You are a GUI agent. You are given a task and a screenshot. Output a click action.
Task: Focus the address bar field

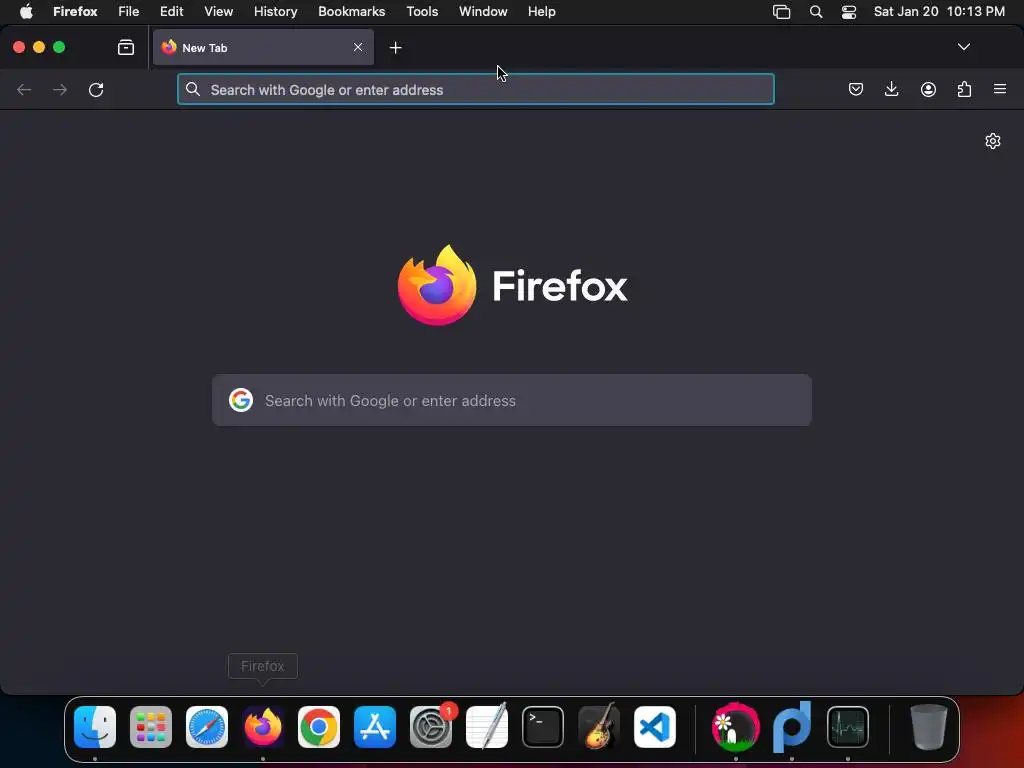coord(475,89)
